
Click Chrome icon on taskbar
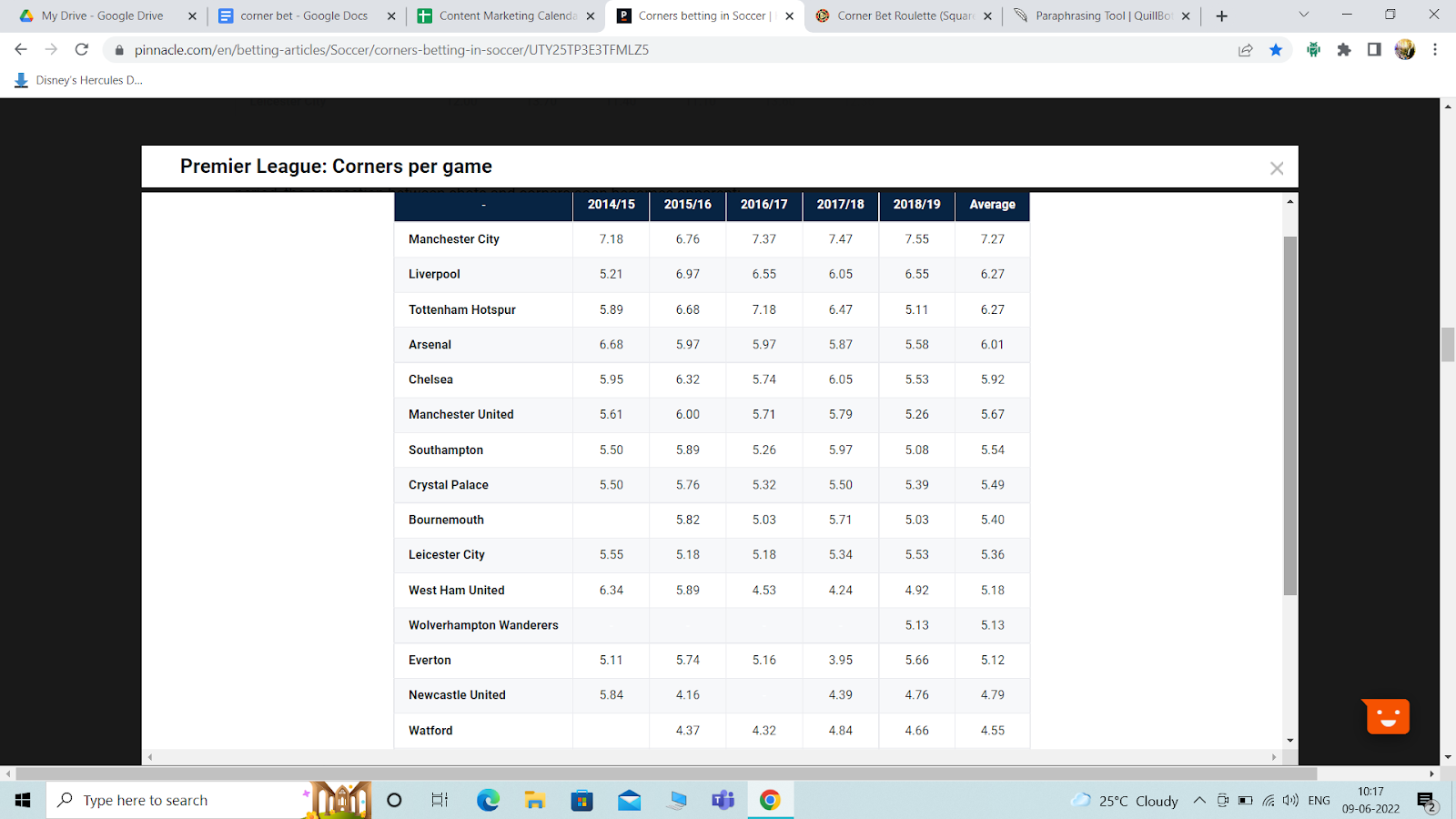(x=770, y=800)
